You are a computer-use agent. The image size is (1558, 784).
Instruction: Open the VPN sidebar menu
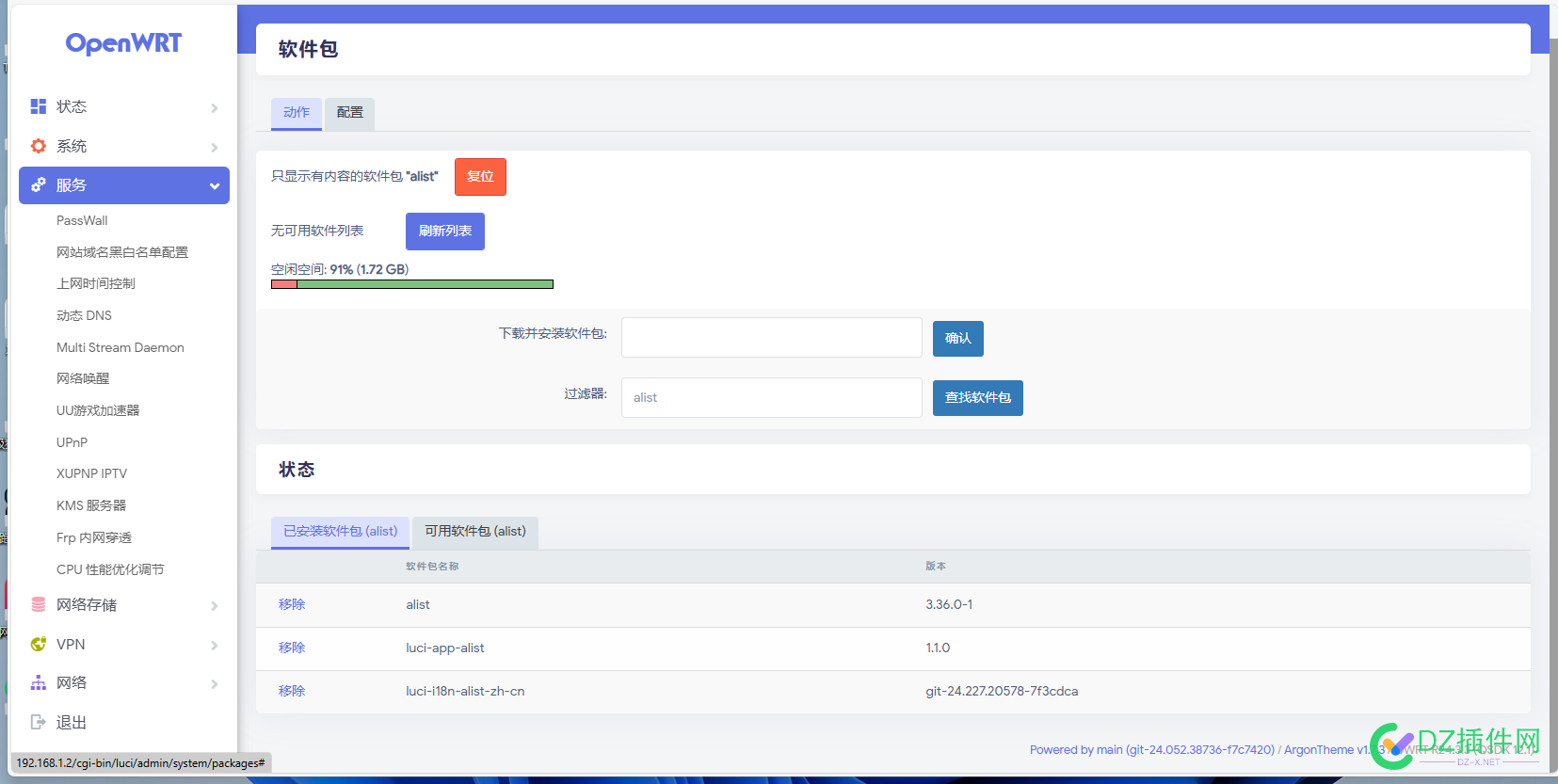124,644
